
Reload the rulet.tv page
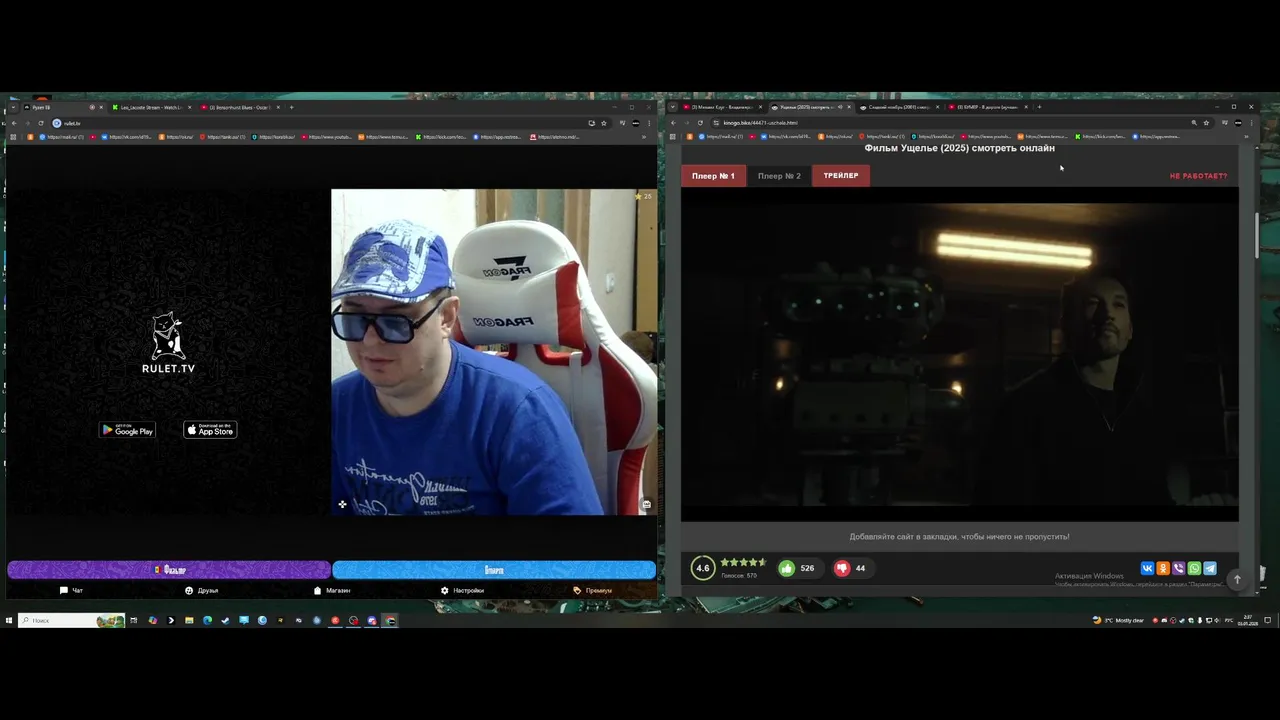pyautogui.click(x=41, y=123)
